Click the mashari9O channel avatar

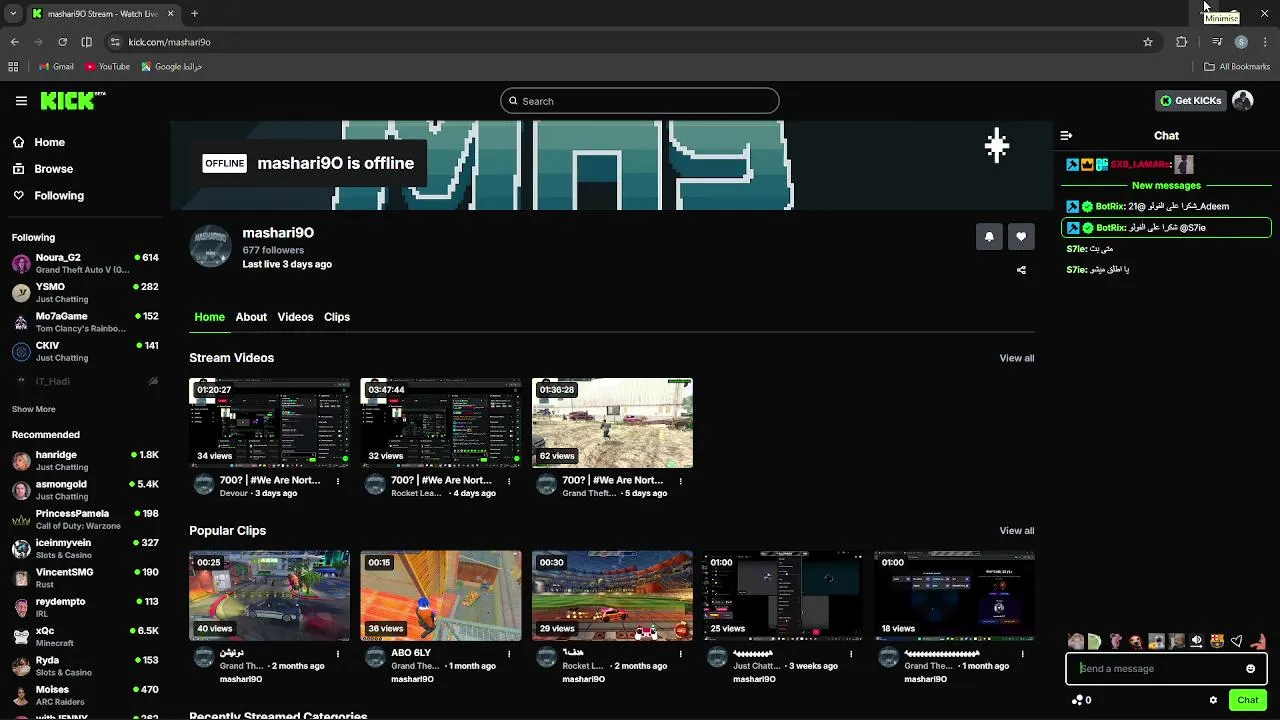[211, 247]
